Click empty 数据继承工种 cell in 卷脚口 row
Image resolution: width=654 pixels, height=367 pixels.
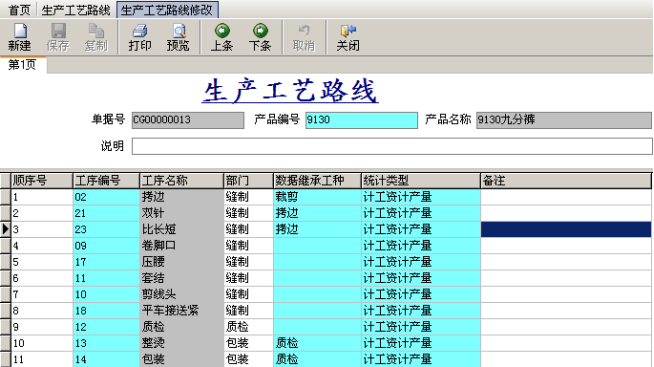317,246
